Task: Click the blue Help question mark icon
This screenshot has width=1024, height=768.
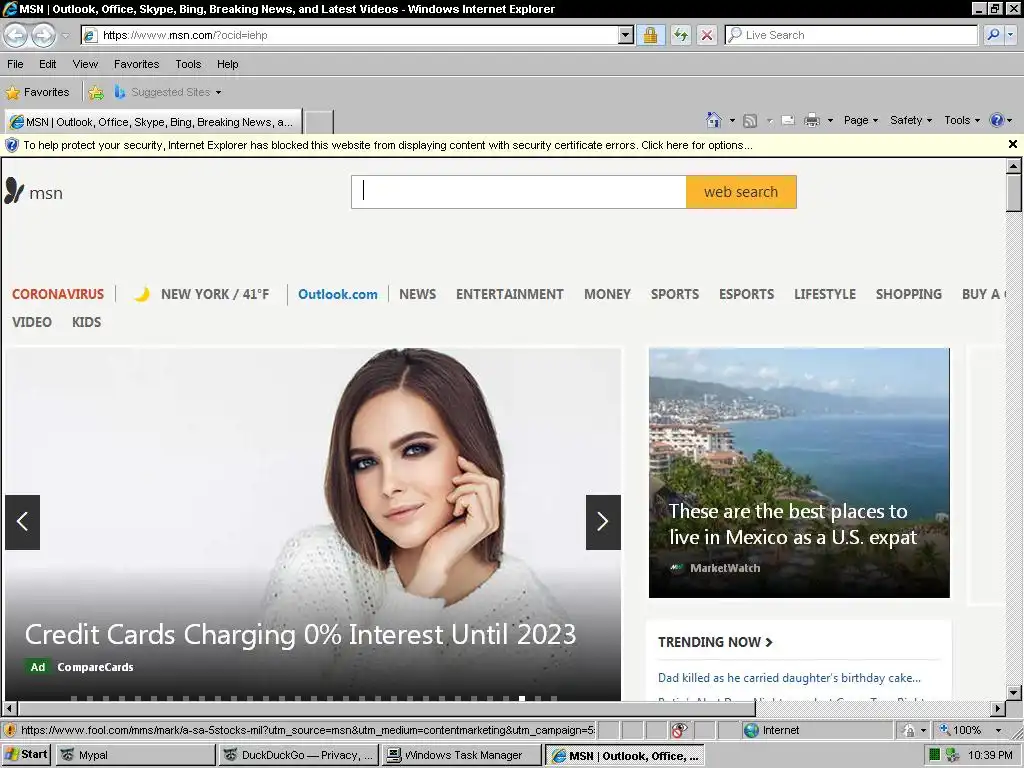Action: click(997, 120)
